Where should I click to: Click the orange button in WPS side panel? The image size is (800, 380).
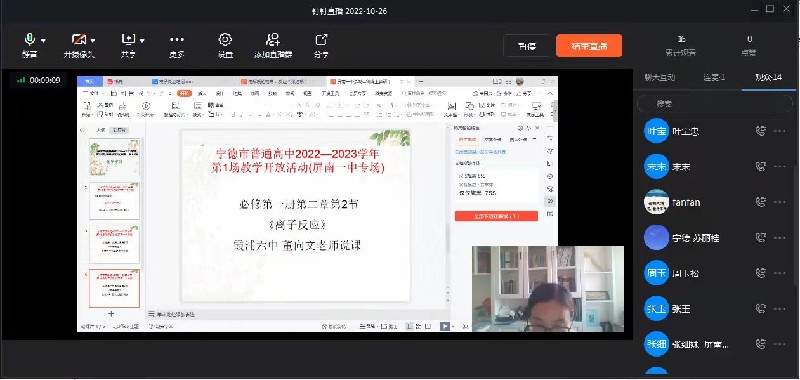496,216
